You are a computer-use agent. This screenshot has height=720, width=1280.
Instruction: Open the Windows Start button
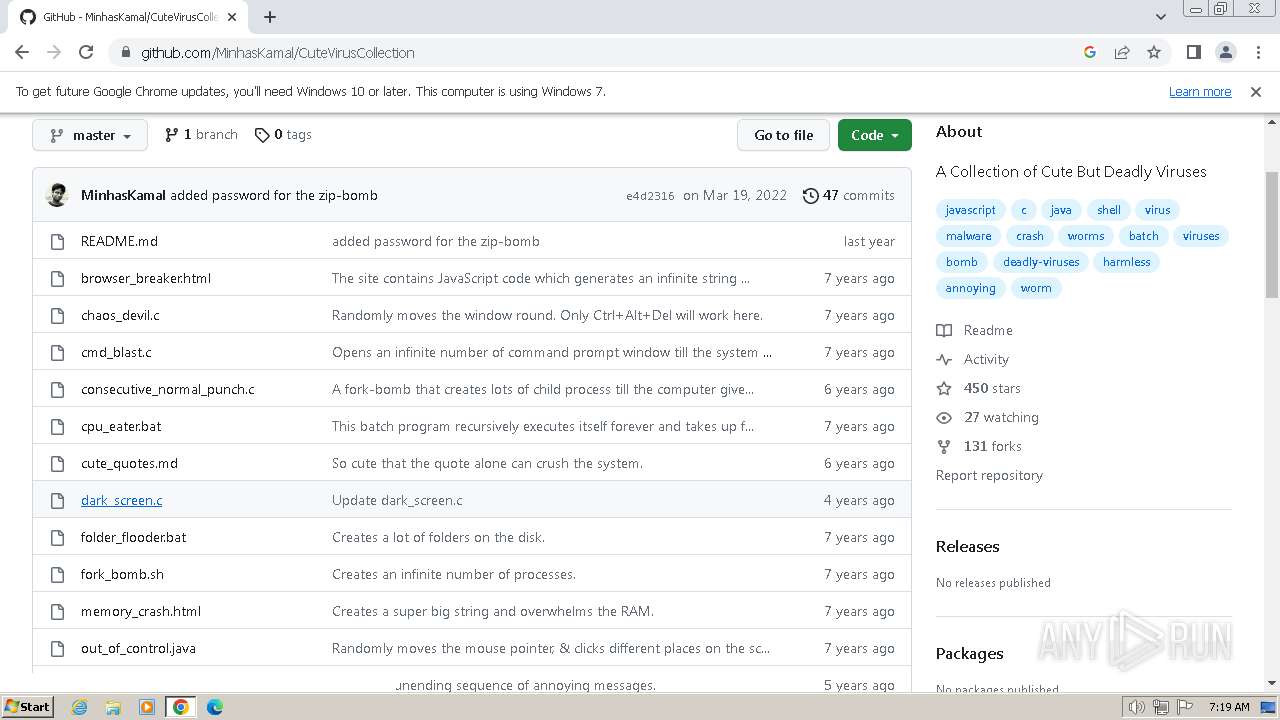pyautogui.click(x=27, y=706)
